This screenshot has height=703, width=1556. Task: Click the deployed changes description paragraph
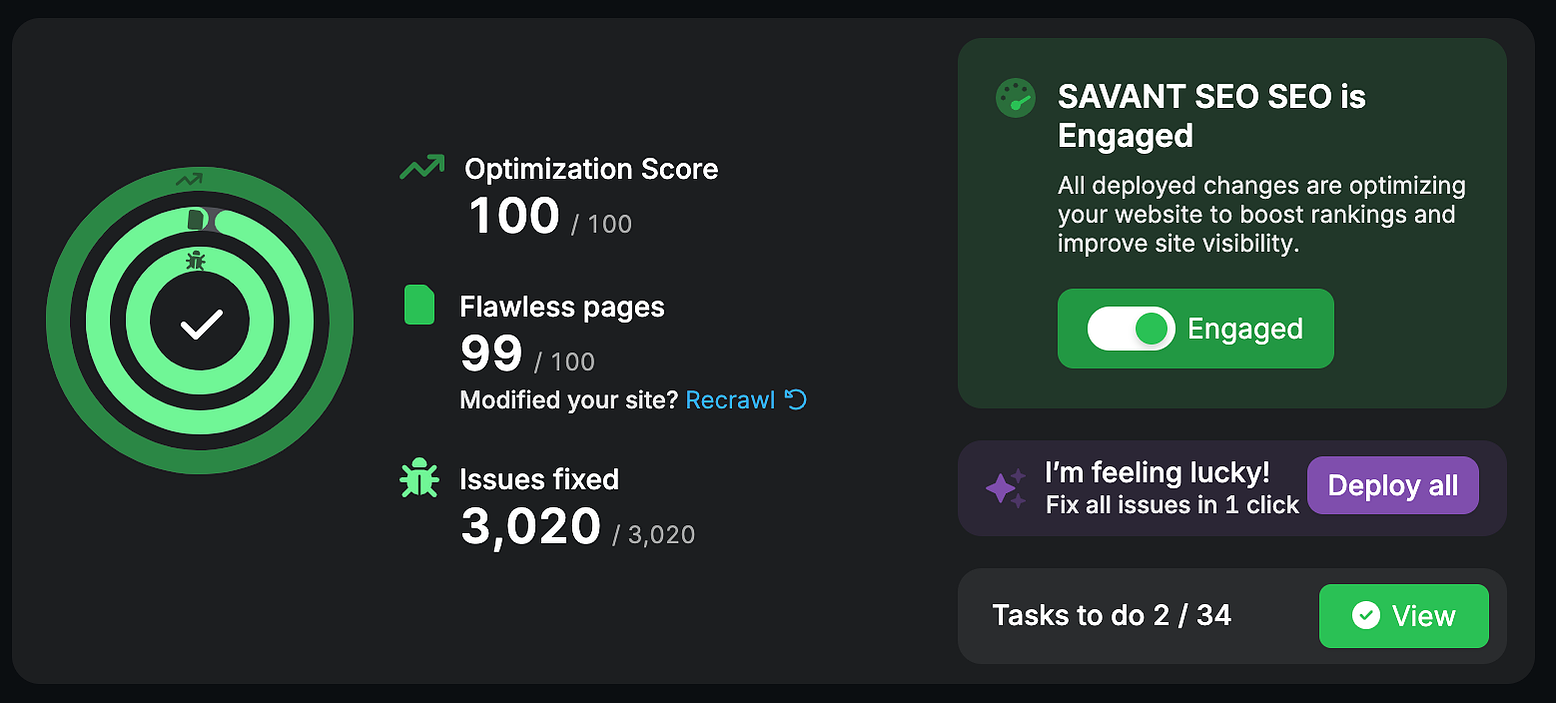1261,214
